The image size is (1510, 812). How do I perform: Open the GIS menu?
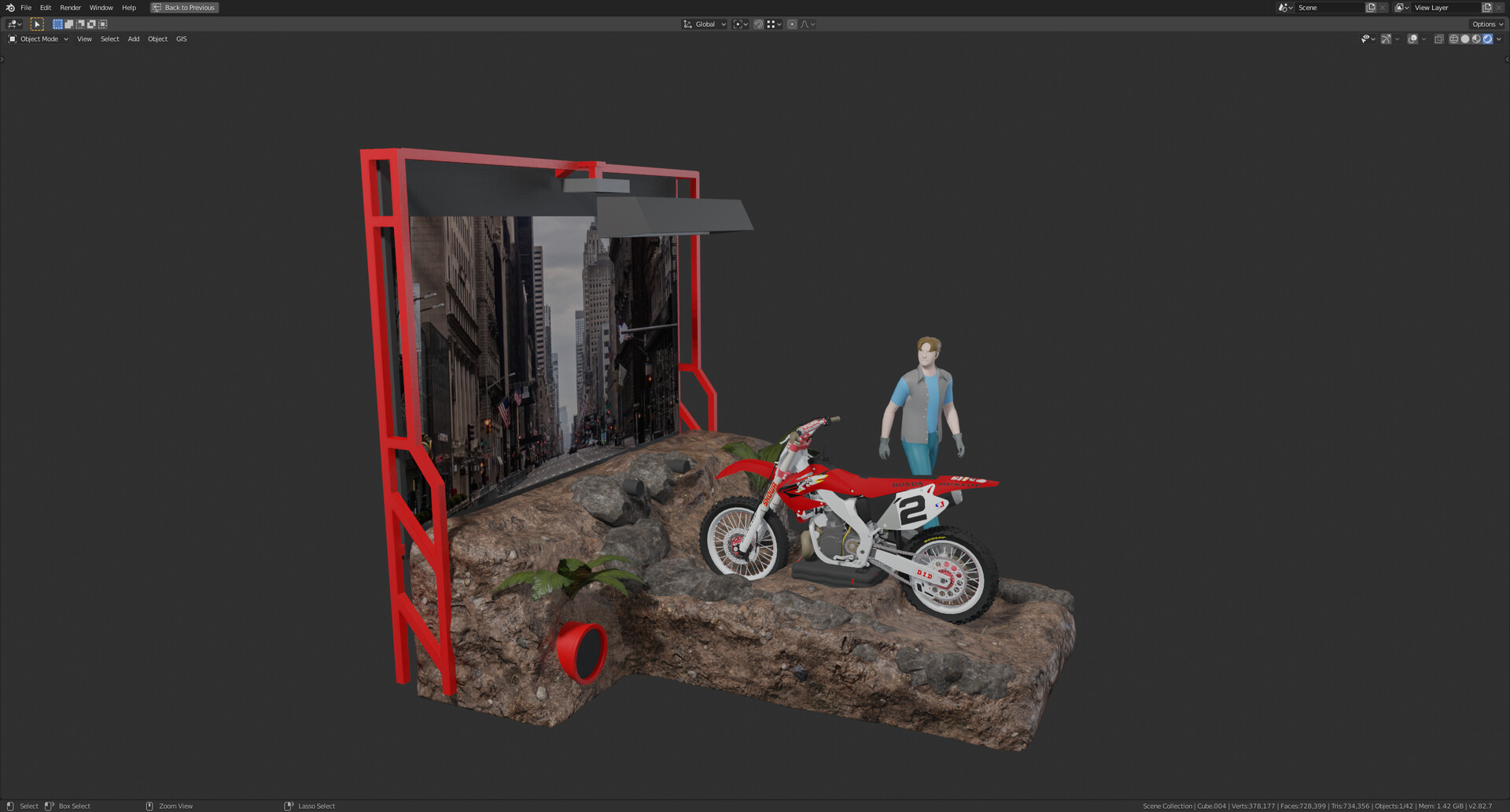point(181,39)
